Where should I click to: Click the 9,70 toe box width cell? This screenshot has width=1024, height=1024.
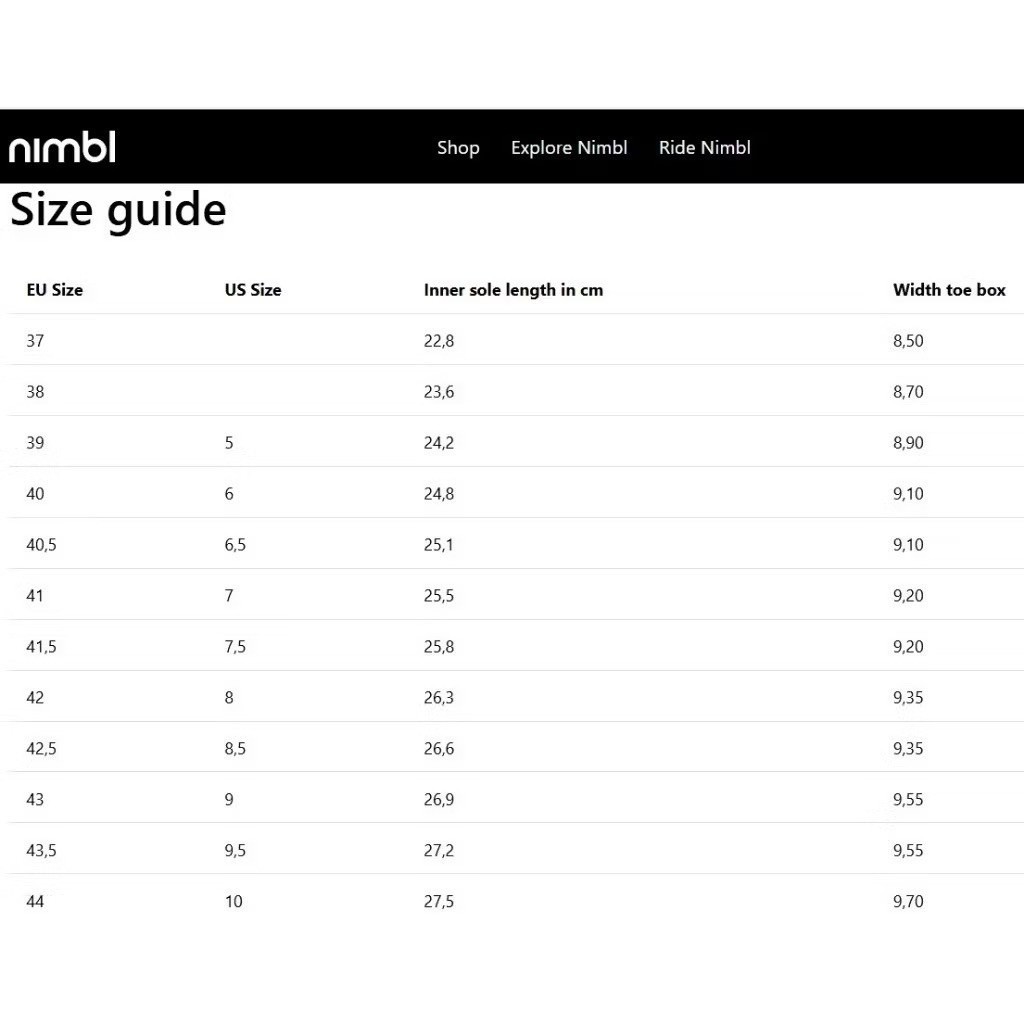coord(908,901)
